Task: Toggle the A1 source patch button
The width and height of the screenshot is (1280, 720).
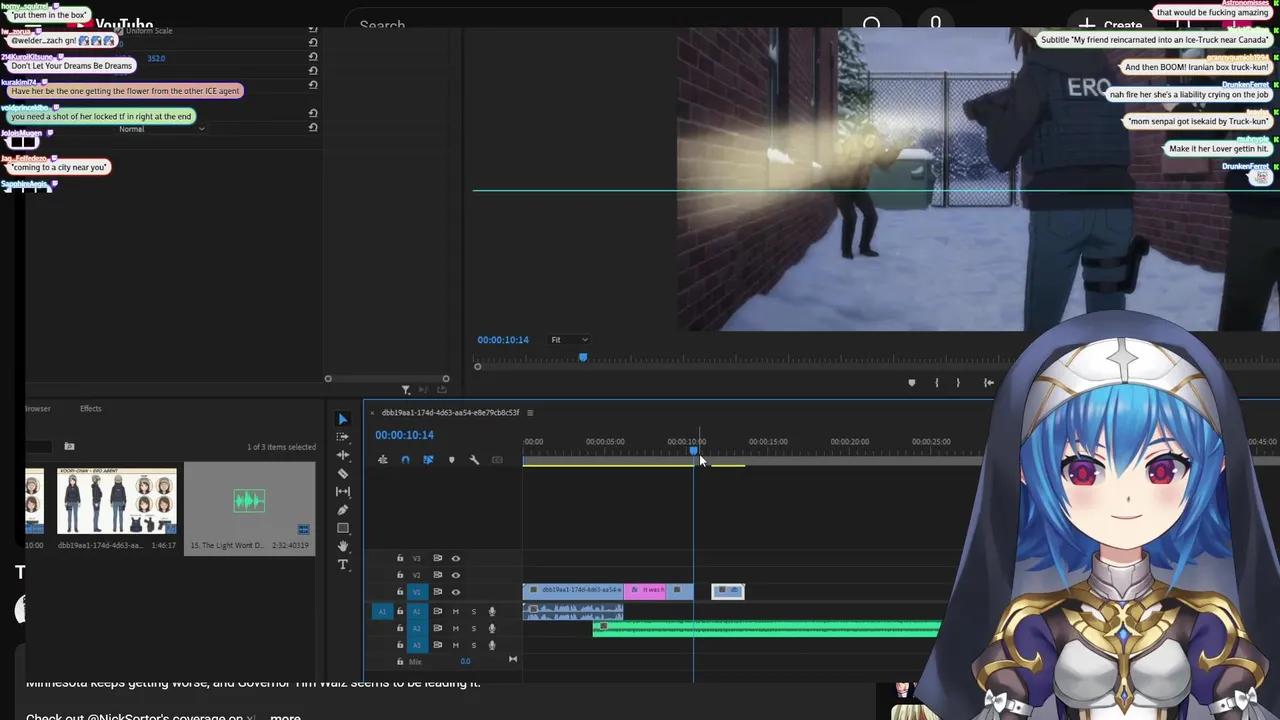Action: (382, 612)
